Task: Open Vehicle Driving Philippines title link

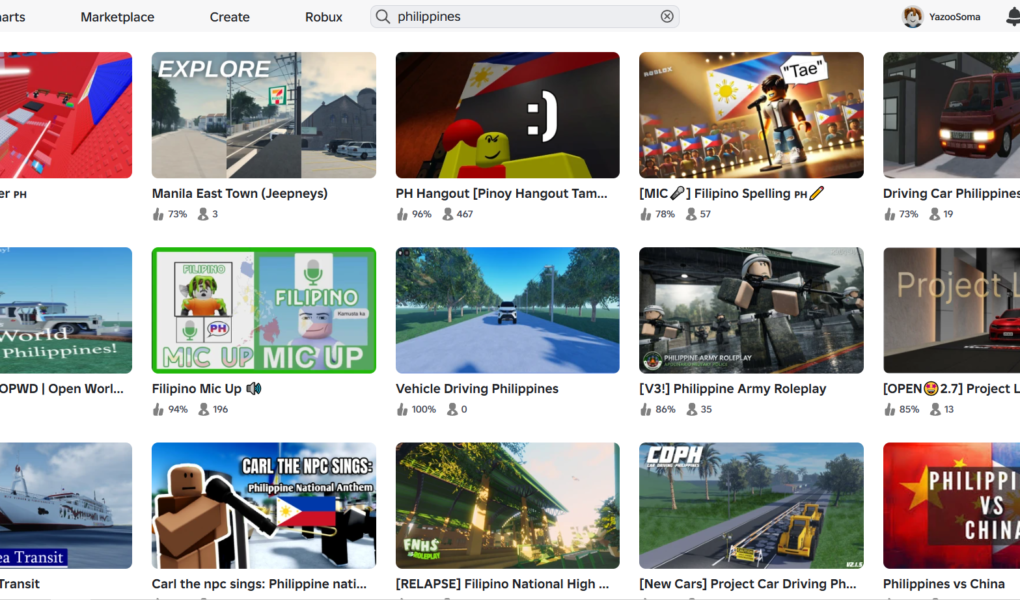Action: click(x=476, y=389)
